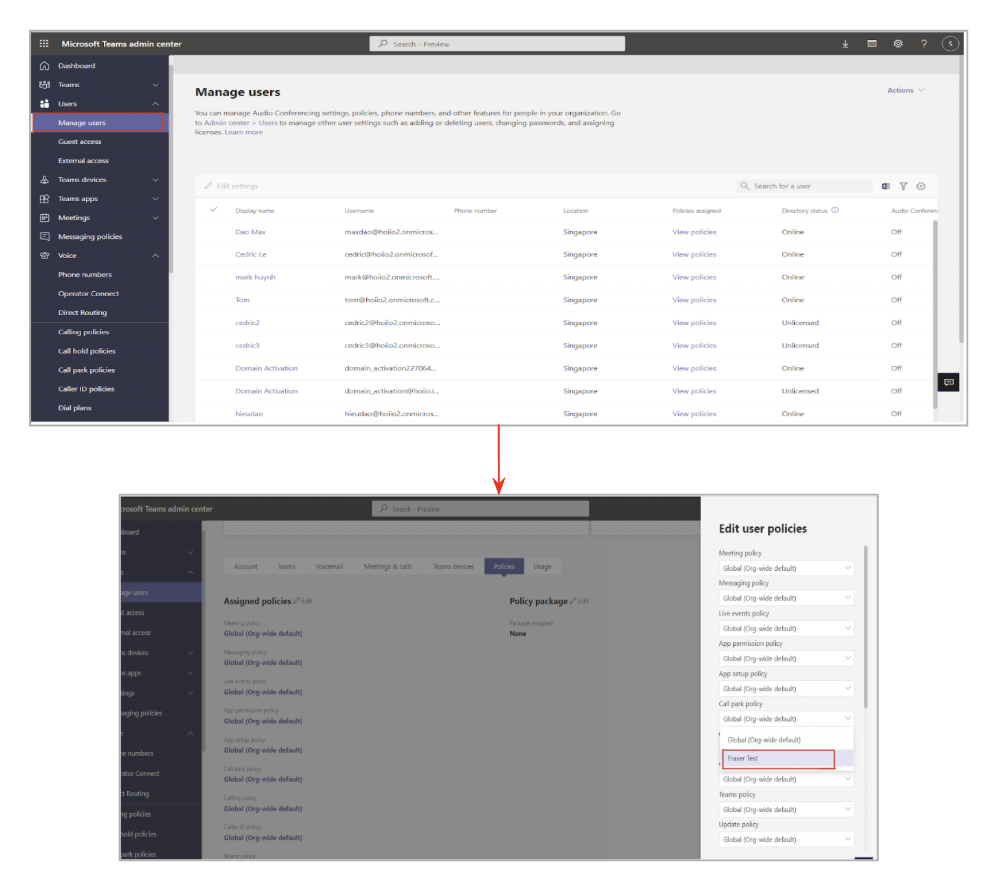The width and height of the screenshot is (994, 890).
Task: Collapse the Users section chevron
Action: (x=155, y=104)
